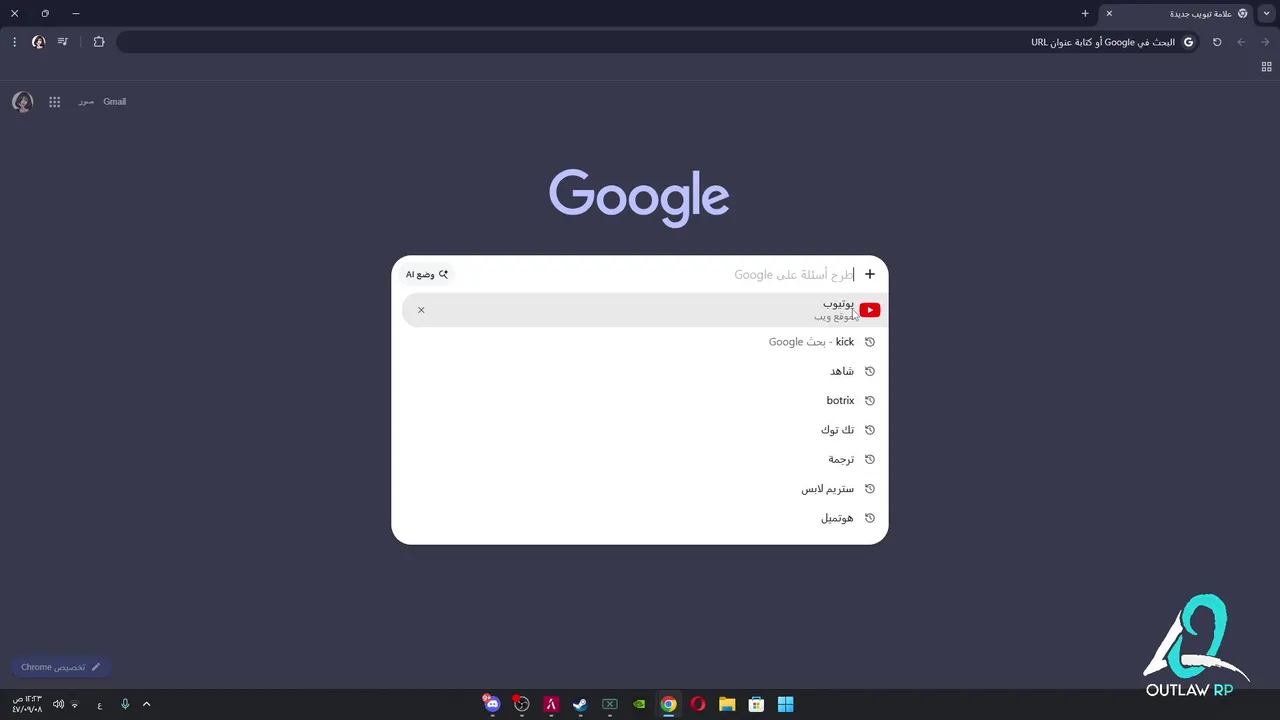Select the 'شاهد' suggestion
This screenshot has width=1280, height=720.
640,371
